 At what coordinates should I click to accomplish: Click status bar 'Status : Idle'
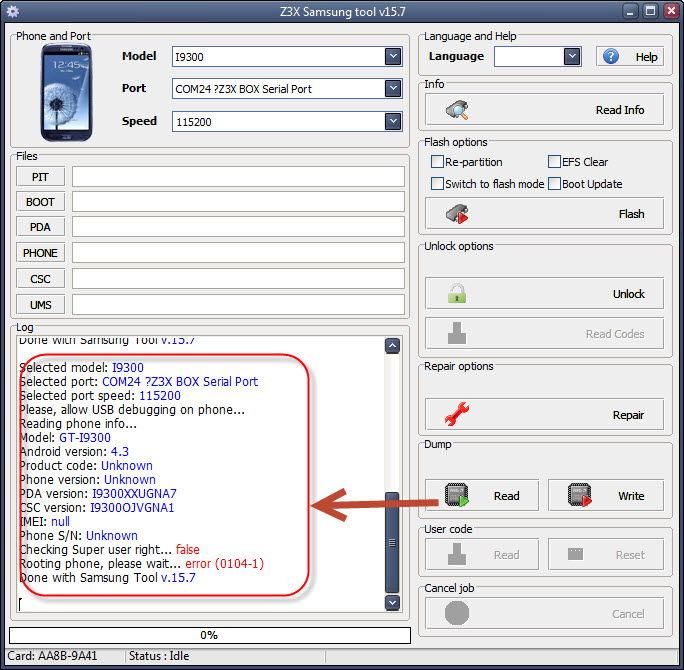coord(159,656)
